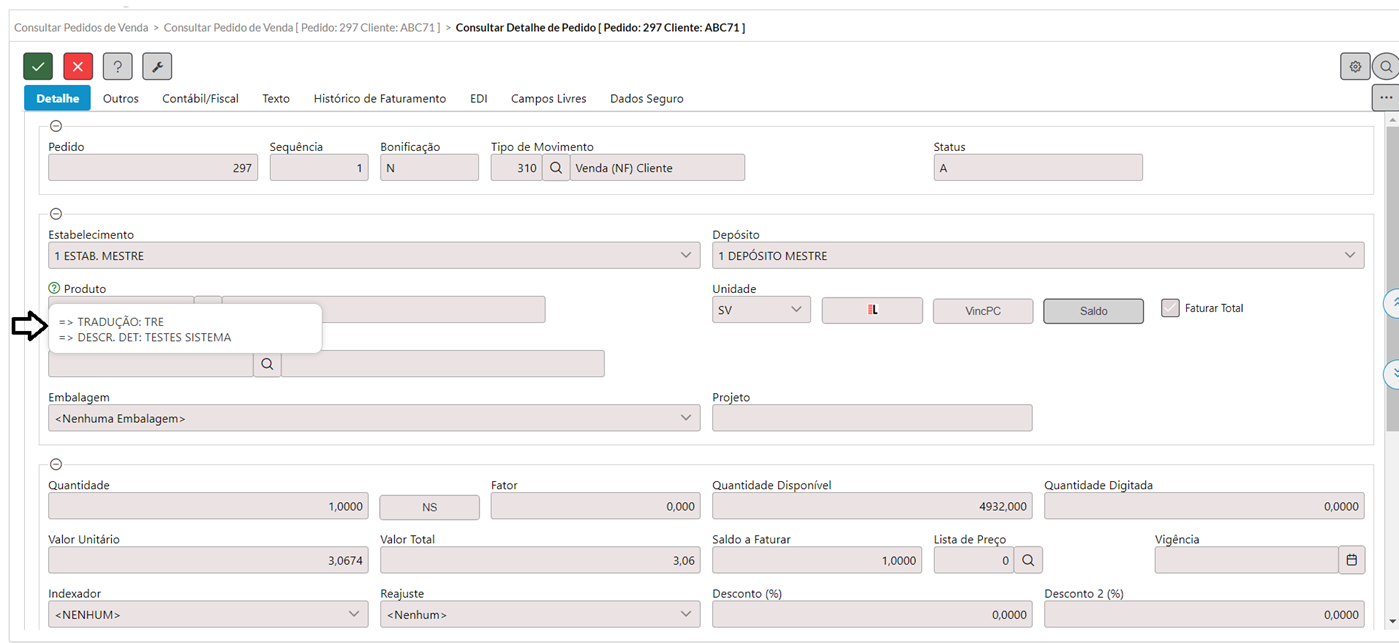
Task: Cancel using the red X button
Action: pyautogui.click(x=78, y=67)
